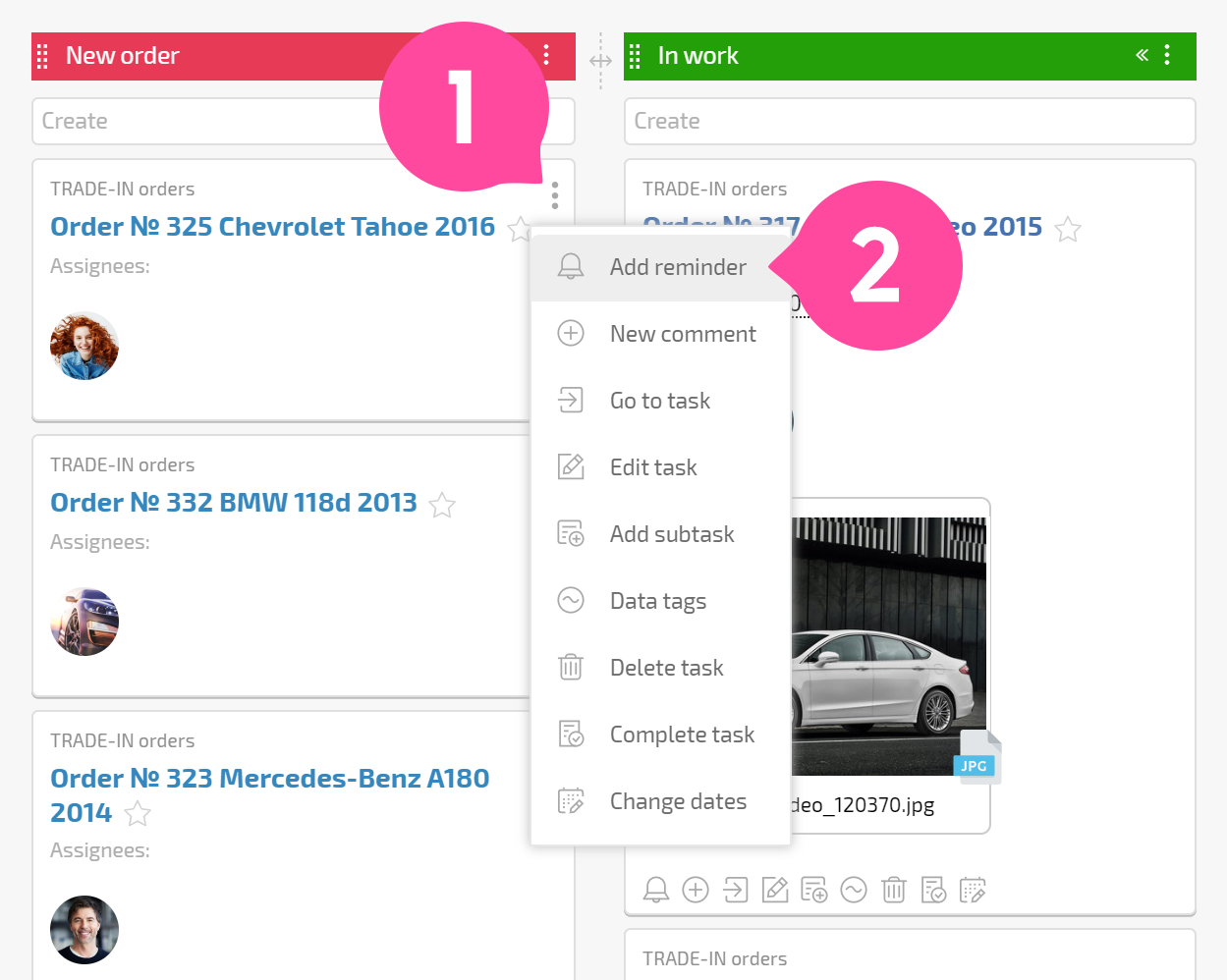
Task: Select Complete task menu entry
Action: pos(660,735)
